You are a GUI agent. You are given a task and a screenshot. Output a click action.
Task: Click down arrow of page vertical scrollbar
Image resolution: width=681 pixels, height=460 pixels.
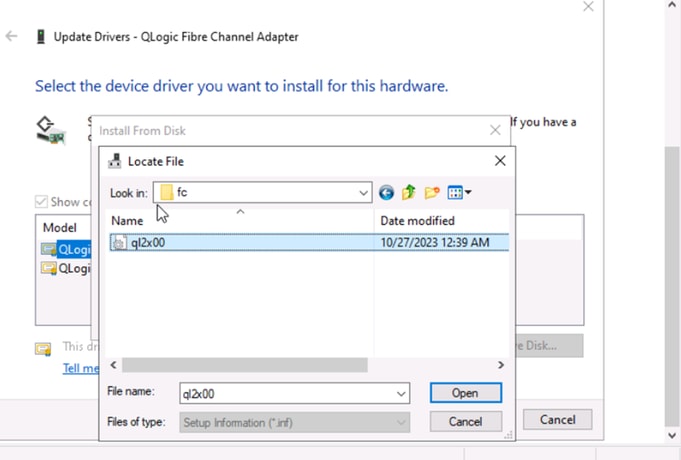point(672,435)
